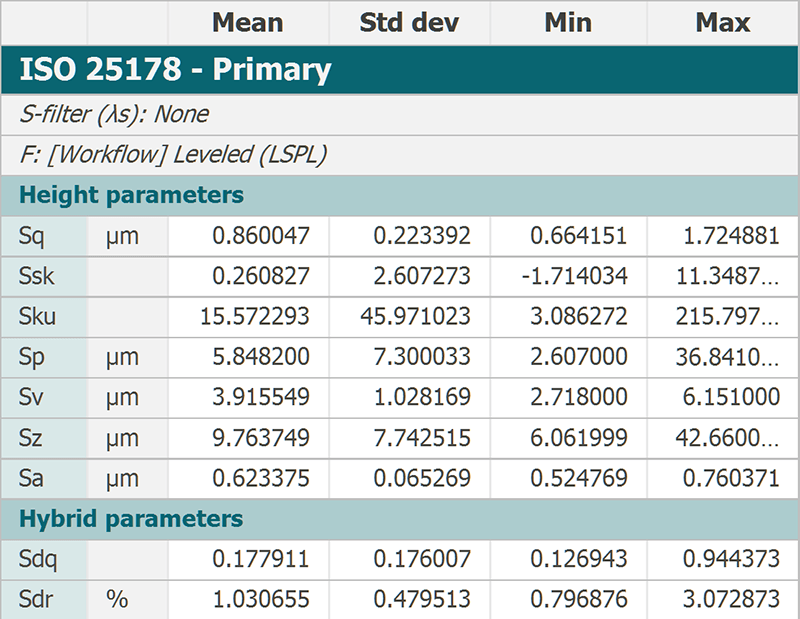The height and width of the screenshot is (619, 800).
Task: Click the ISO 25178 - Primary title row
Action: coord(400,69)
